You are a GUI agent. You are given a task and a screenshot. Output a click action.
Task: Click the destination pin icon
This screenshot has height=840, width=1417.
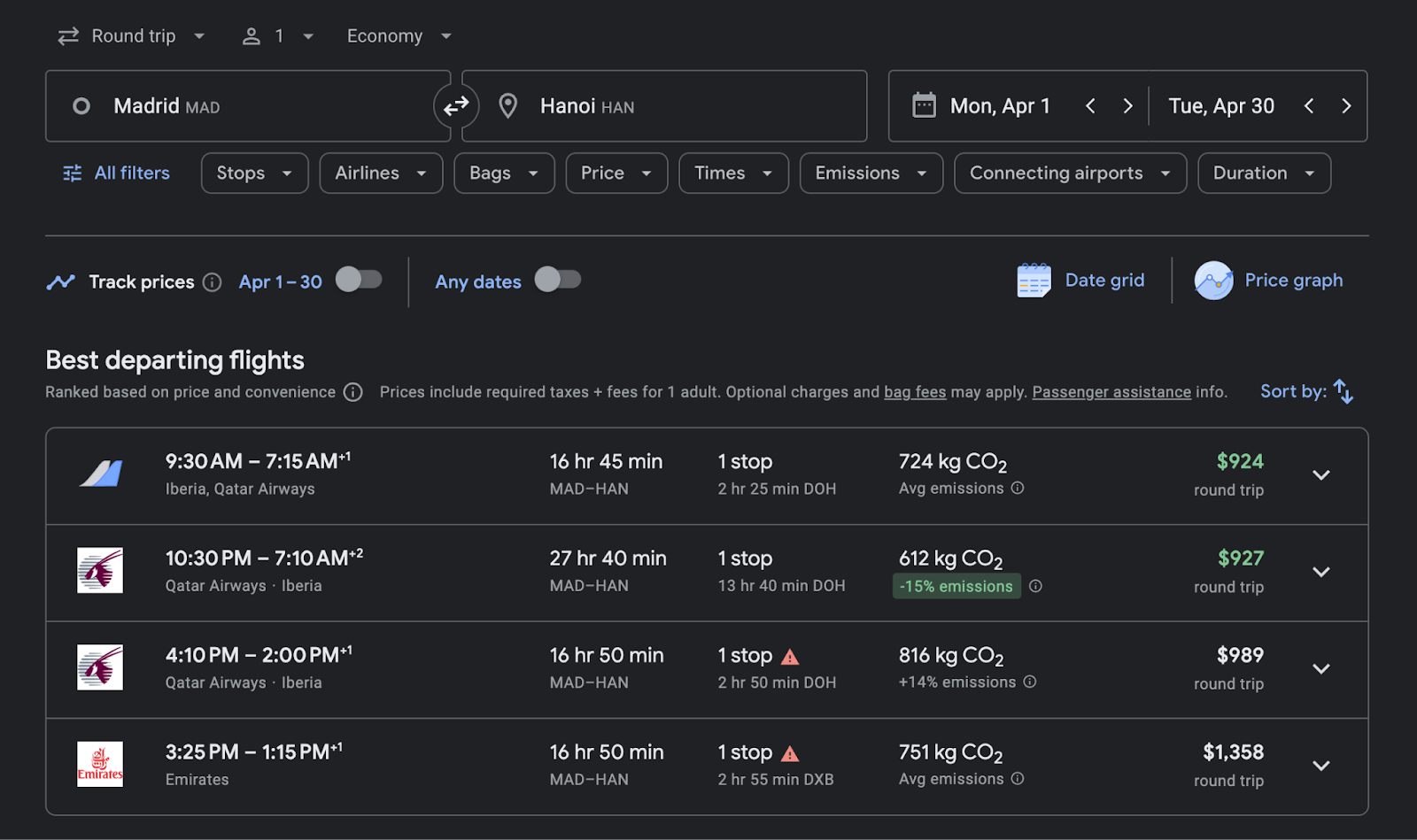[x=507, y=106]
